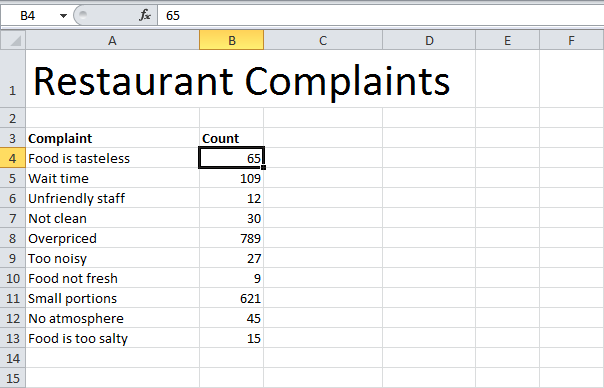Select row 12 header
Image resolution: width=604 pixels, height=388 pixels.
pyautogui.click(x=13, y=318)
